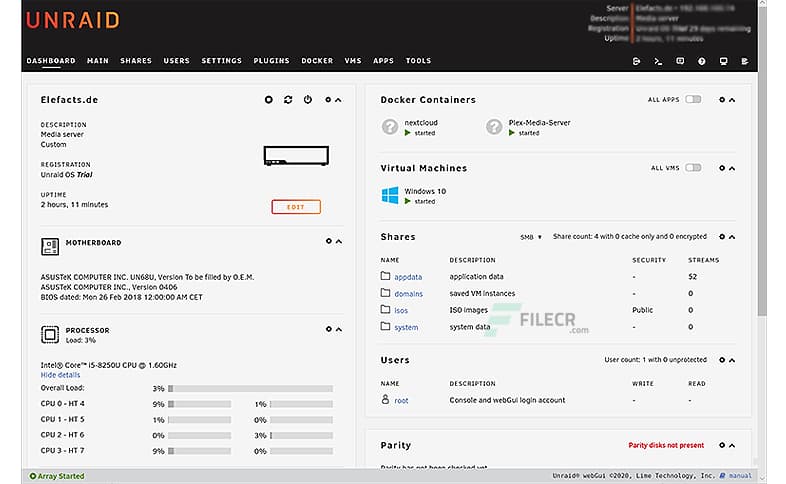The height and width of the screenshot is (484, 786).
Task: Collapse the Docker Containers panel
Action: 733,100
